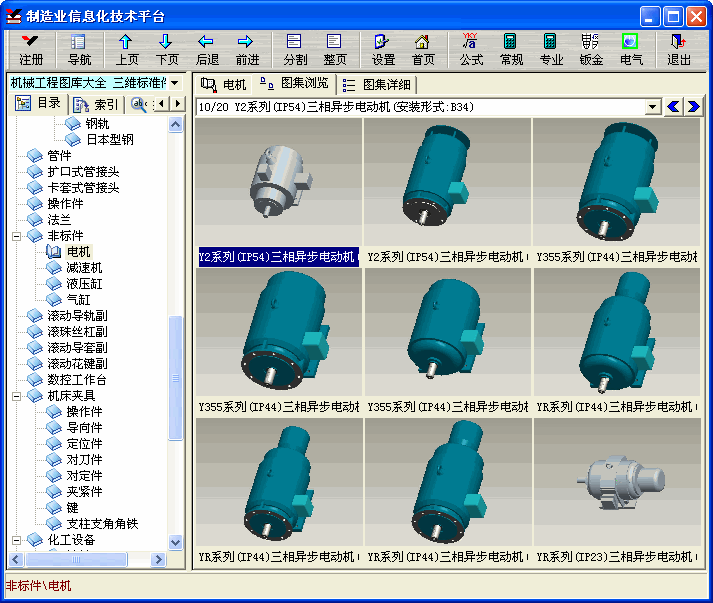Switch to the 图集详细 tab
The height and width of the screenshot is (603, 713).
pos(376,84)
